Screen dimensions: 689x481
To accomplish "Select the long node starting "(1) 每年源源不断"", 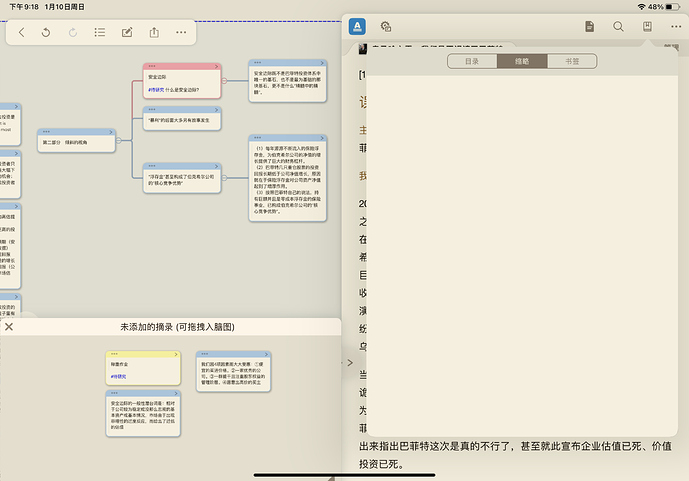I will [287, 180].
